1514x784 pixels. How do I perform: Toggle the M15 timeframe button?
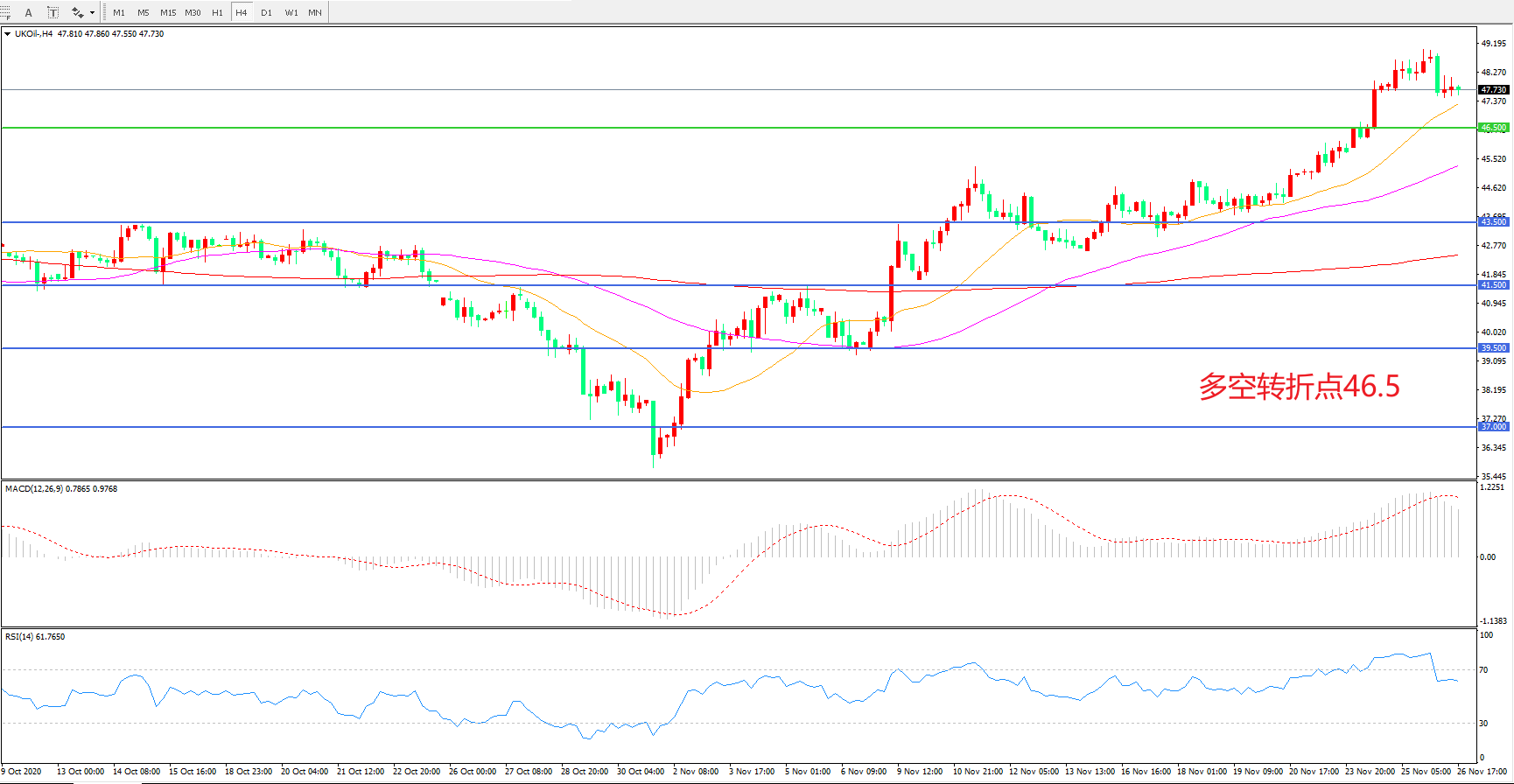[x=168, y=12]
